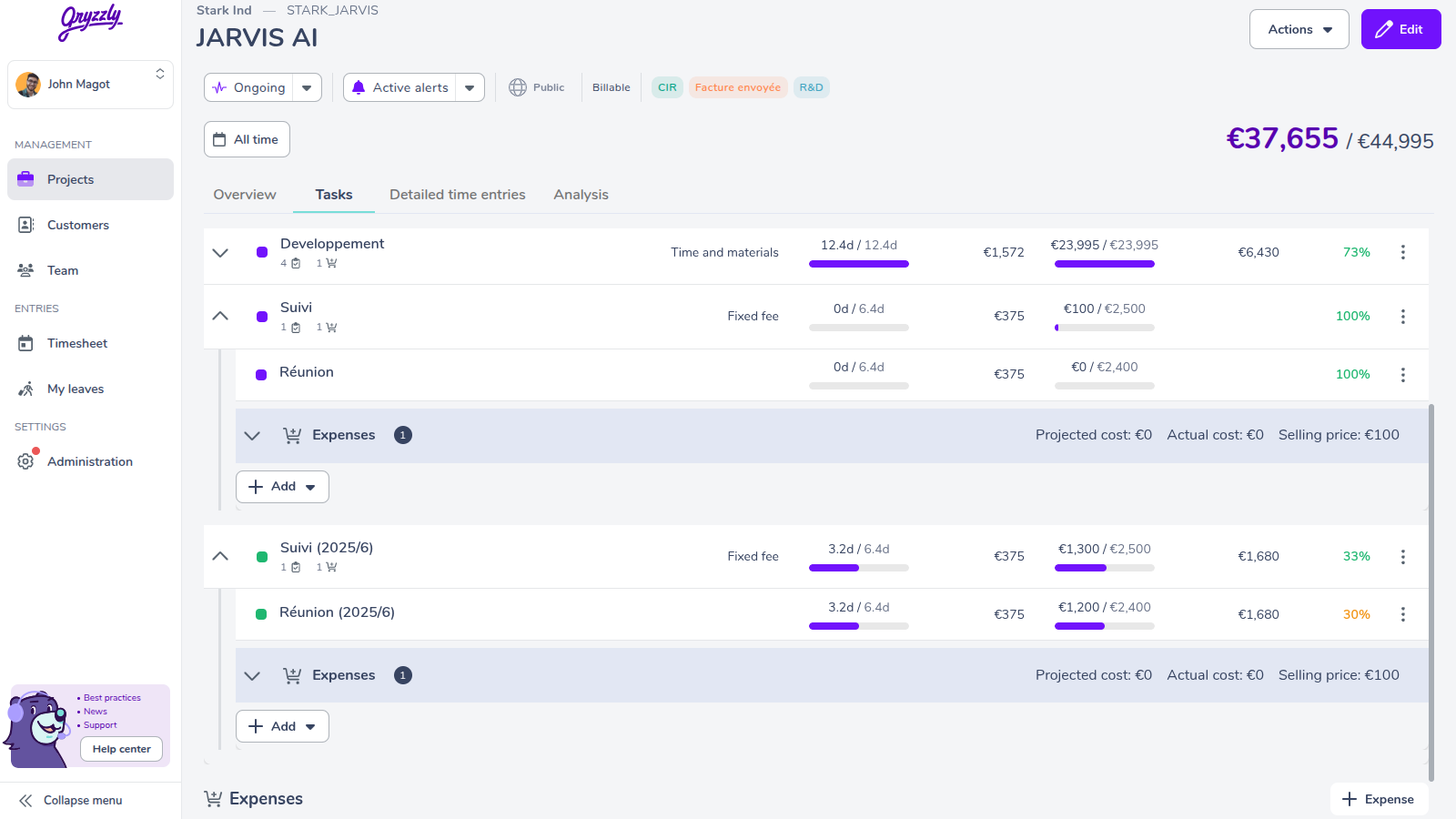Expand the Developpement task group

[x=220, y=252]
